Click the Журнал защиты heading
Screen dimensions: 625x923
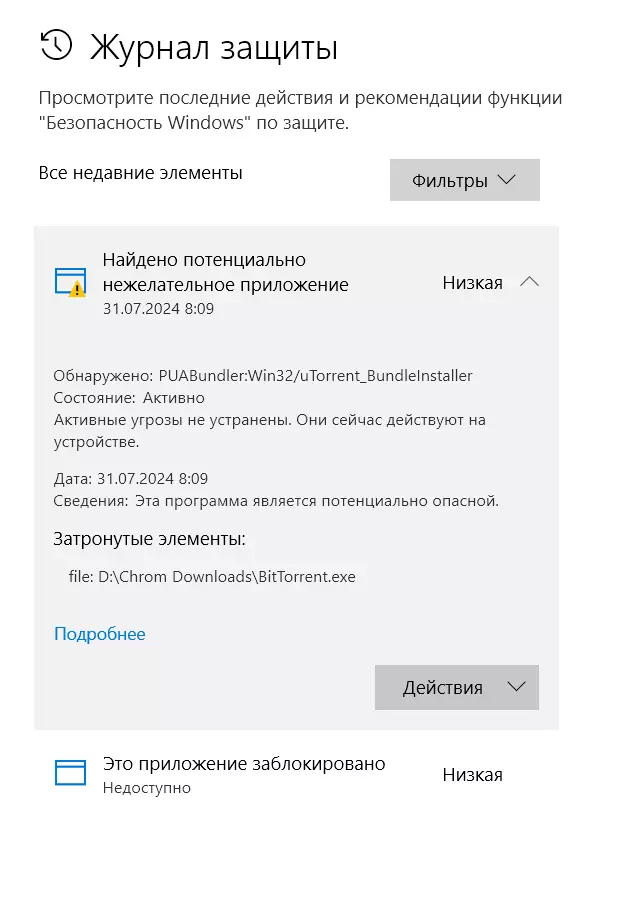214,48
